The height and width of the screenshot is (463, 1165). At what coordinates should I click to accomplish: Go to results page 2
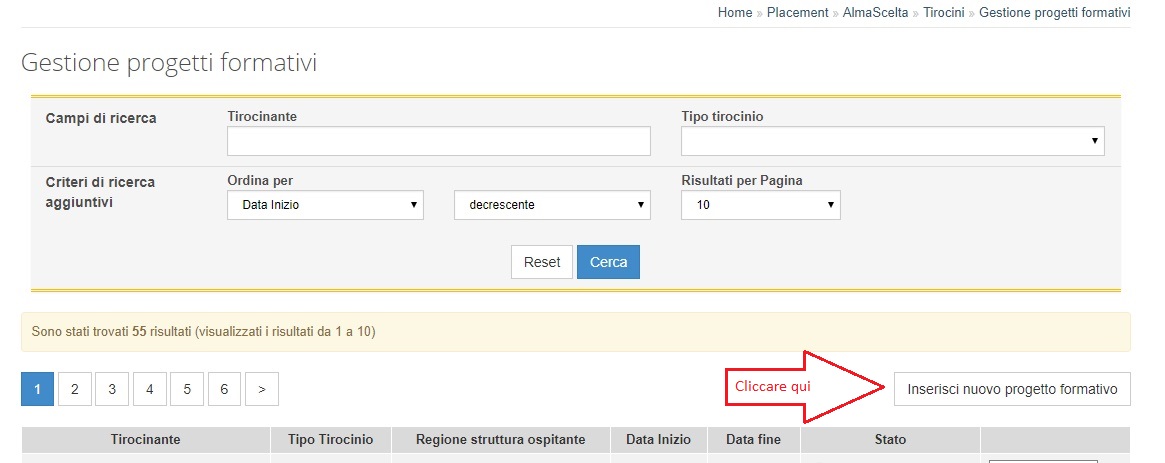pyautogui.click(x=74, y=389)
